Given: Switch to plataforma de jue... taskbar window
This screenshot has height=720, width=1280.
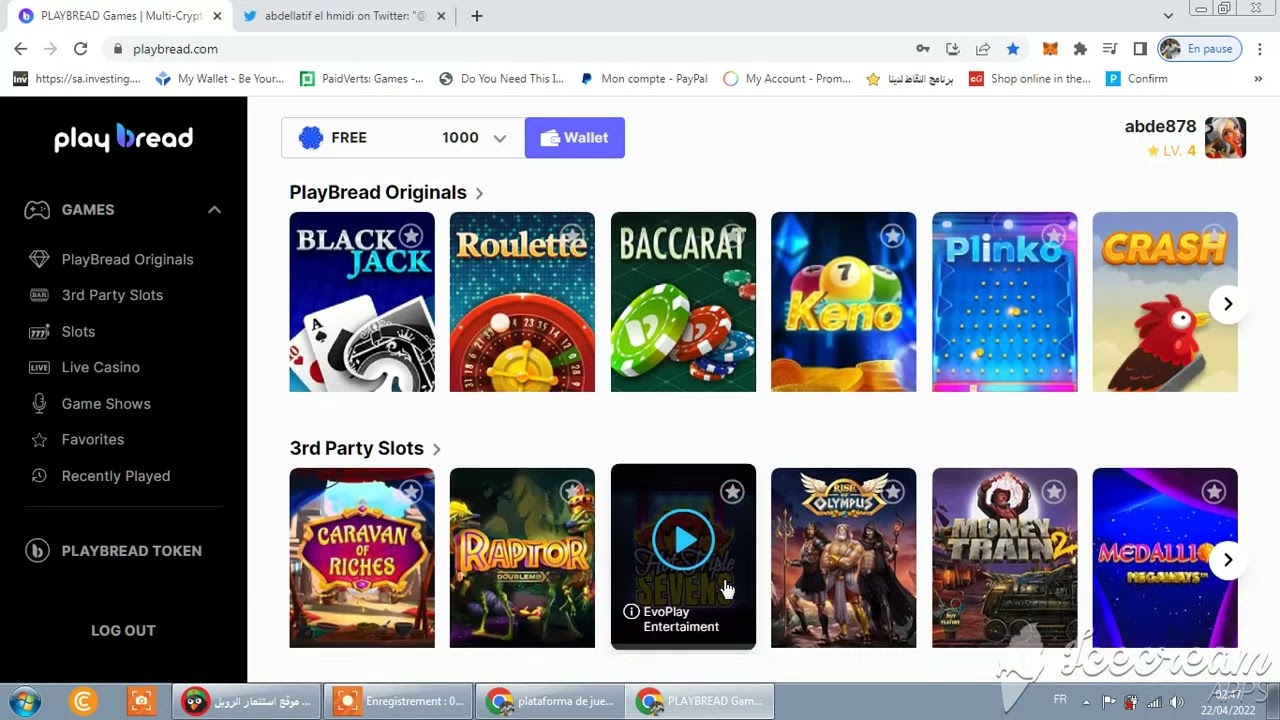Looking at the screenshot, I should pyautogui.click(x=551, y=701).
